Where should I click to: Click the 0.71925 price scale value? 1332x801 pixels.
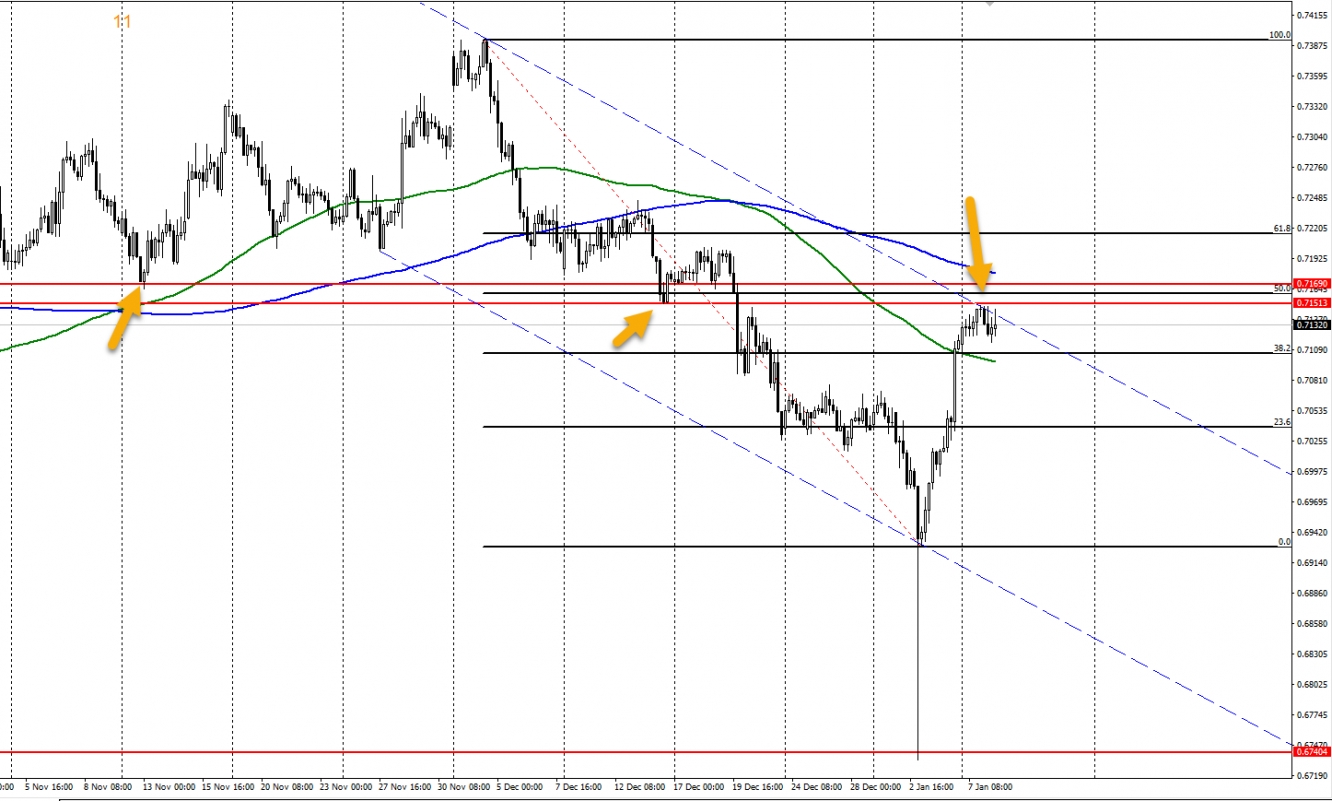coord(1312,259)
